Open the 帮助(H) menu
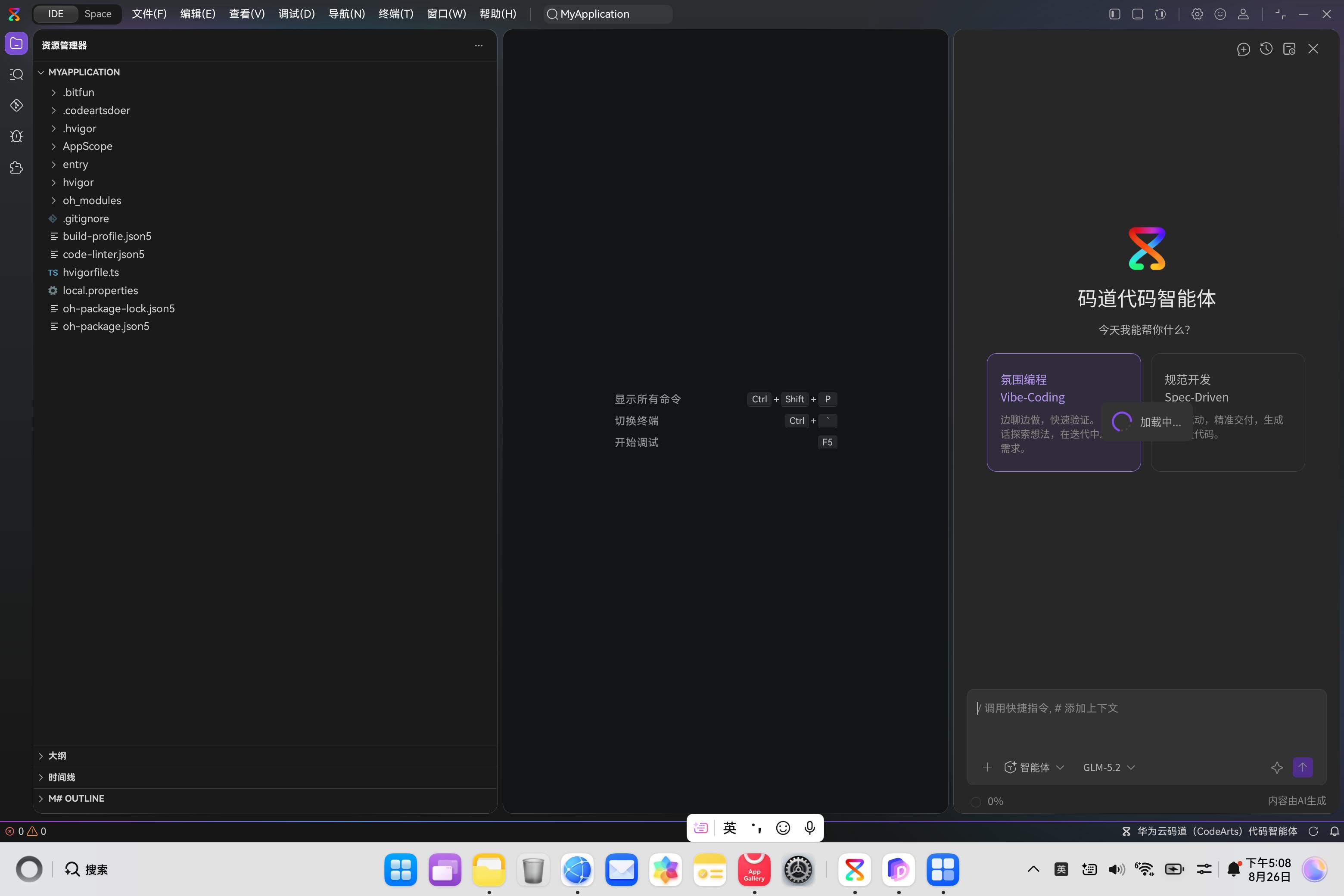Screen dimensions: 1344x896 pyautogui.click(x=498, y=14)
